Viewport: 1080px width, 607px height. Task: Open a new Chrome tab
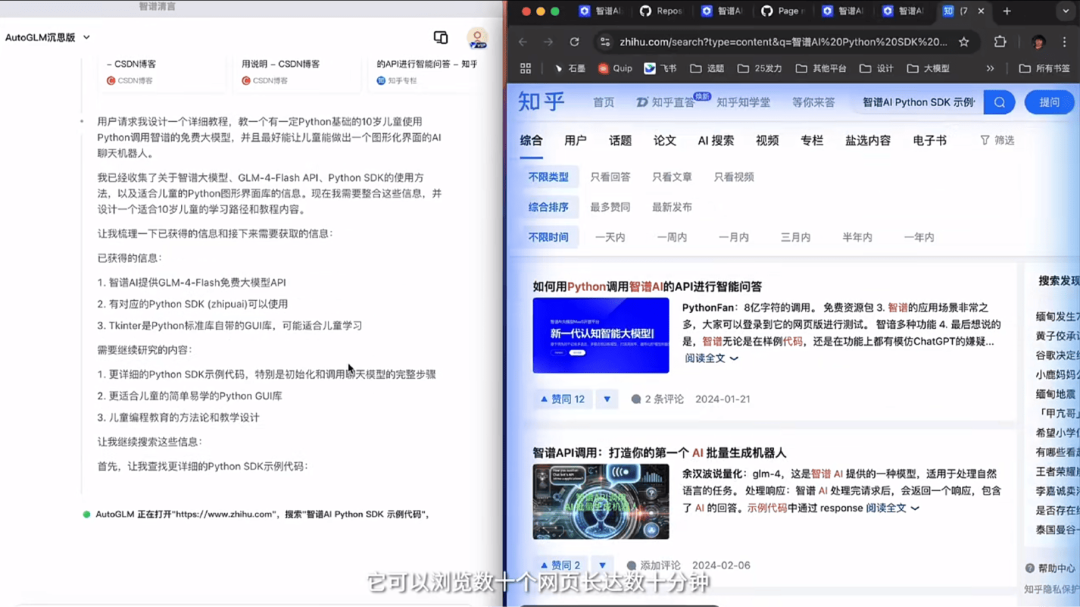coord(1007,11)
